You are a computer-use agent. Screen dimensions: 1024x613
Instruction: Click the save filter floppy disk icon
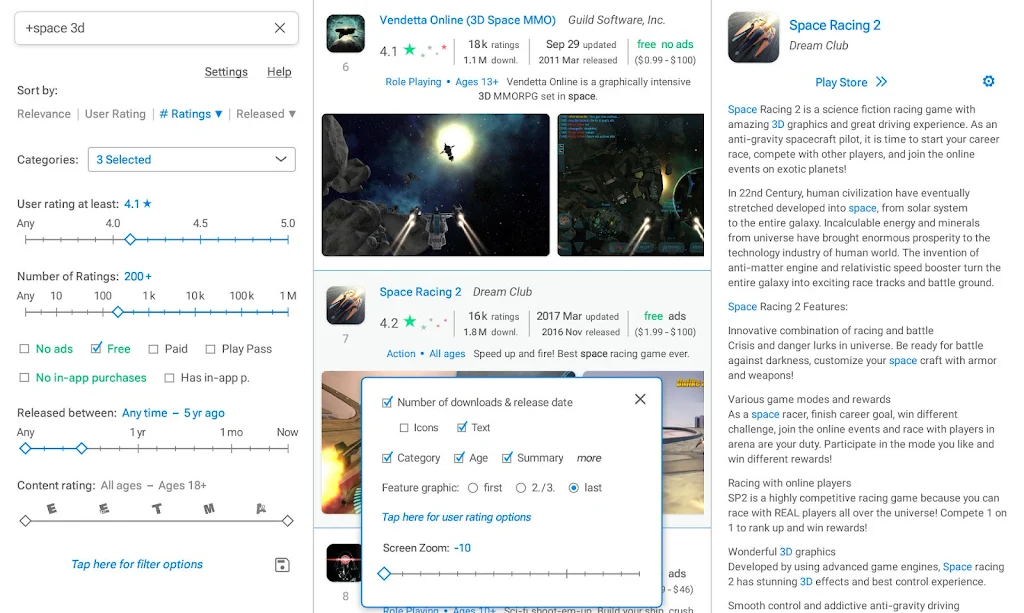(282, 565)
